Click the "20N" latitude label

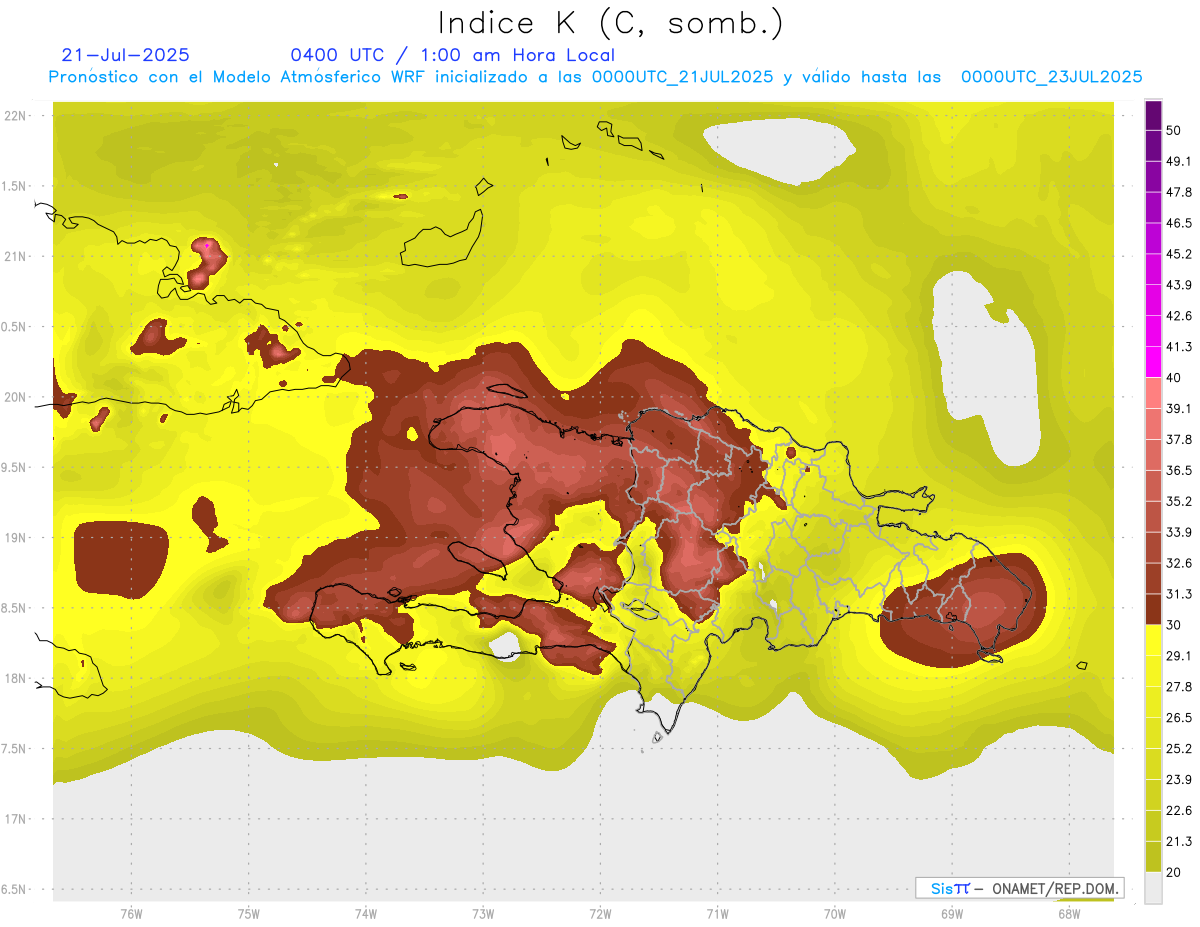click(15, 397)
